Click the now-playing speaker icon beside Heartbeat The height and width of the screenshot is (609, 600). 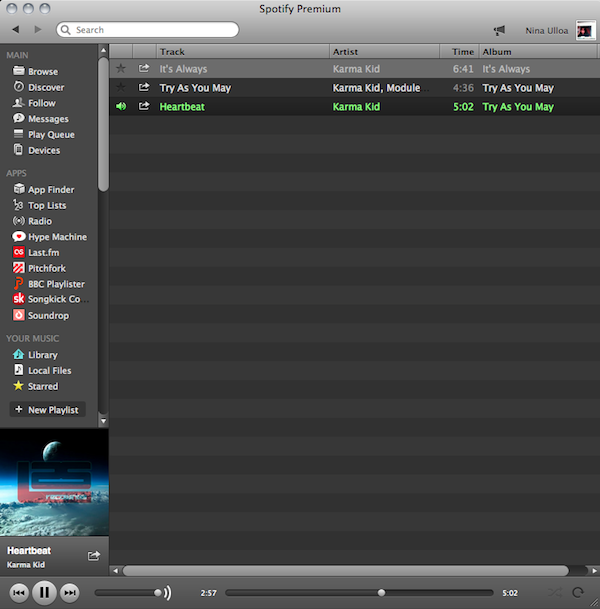click(x=121, y=106)
